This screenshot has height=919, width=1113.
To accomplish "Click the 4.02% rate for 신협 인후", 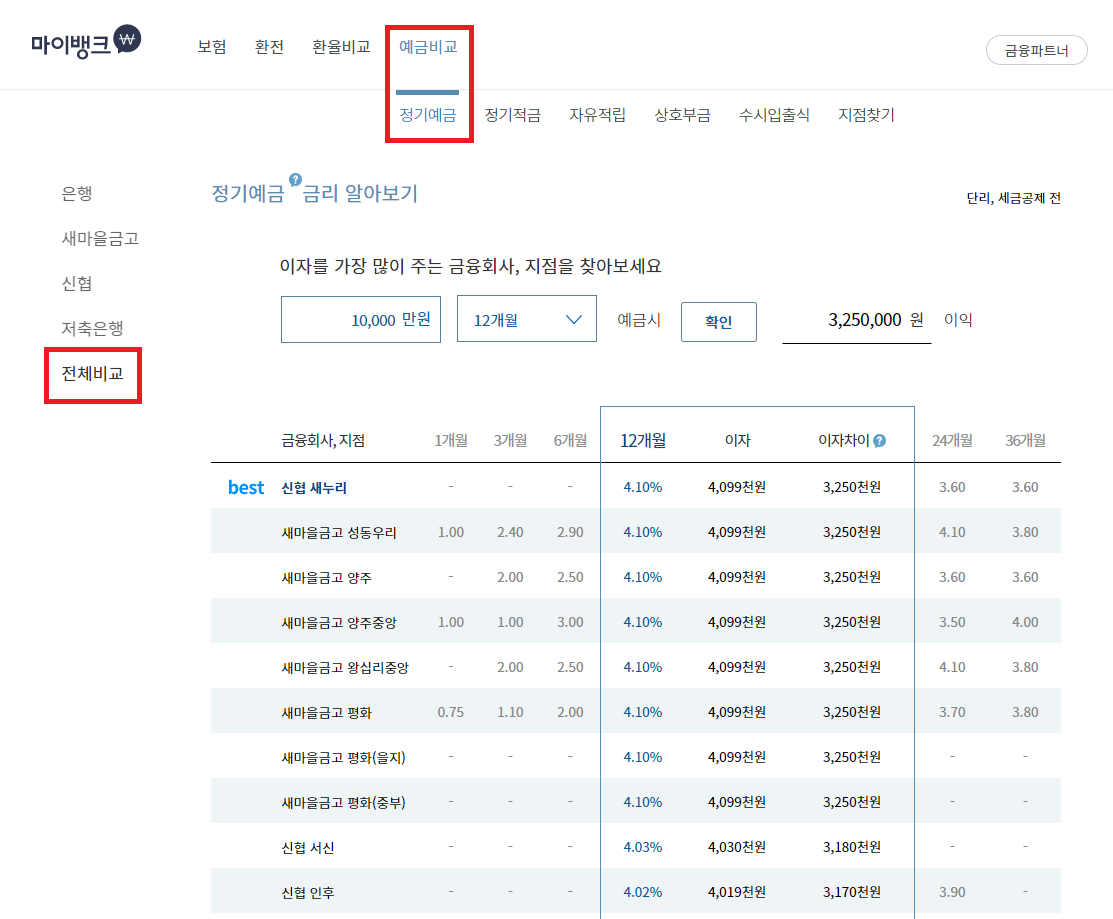I will click(642, 892).
